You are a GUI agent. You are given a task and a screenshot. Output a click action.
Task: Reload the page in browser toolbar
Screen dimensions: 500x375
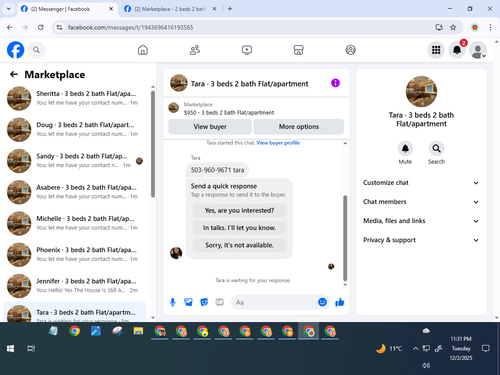(x=41, y=27)
